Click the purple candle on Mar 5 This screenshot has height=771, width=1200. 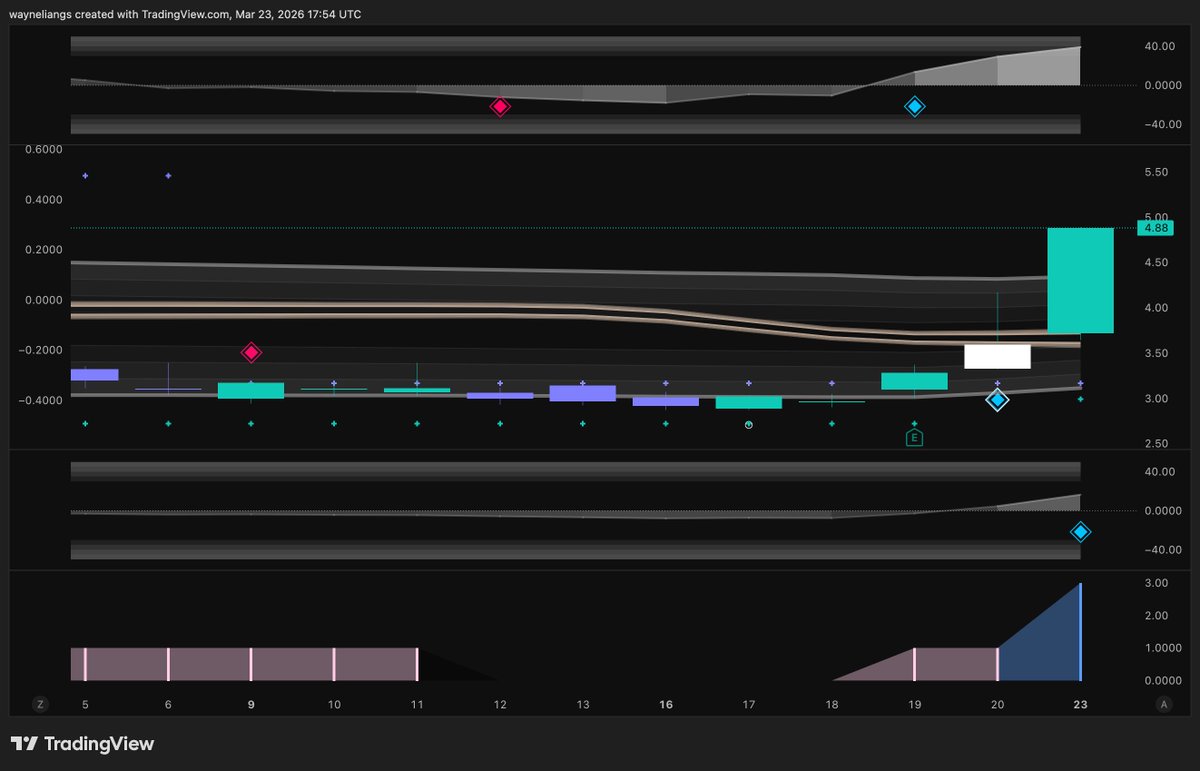pyautogui.click(x=94, y=374)
